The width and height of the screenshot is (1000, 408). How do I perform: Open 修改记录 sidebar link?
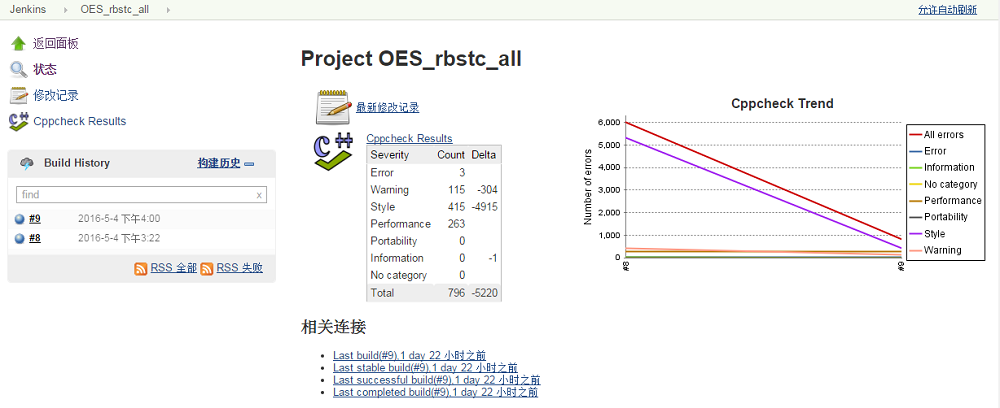pos(56,96)
